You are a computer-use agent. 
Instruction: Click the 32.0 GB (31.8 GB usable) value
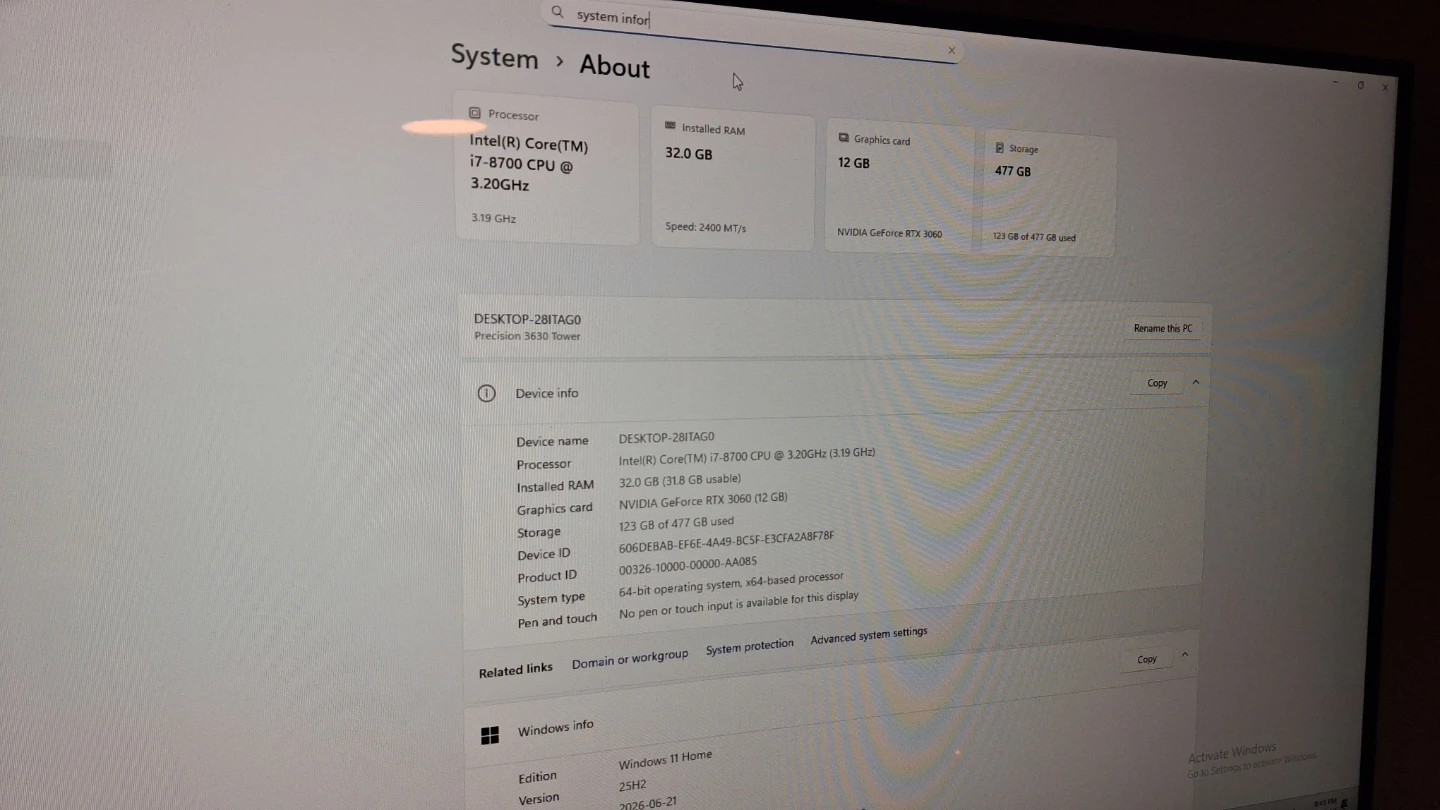(x=679, y=480)
